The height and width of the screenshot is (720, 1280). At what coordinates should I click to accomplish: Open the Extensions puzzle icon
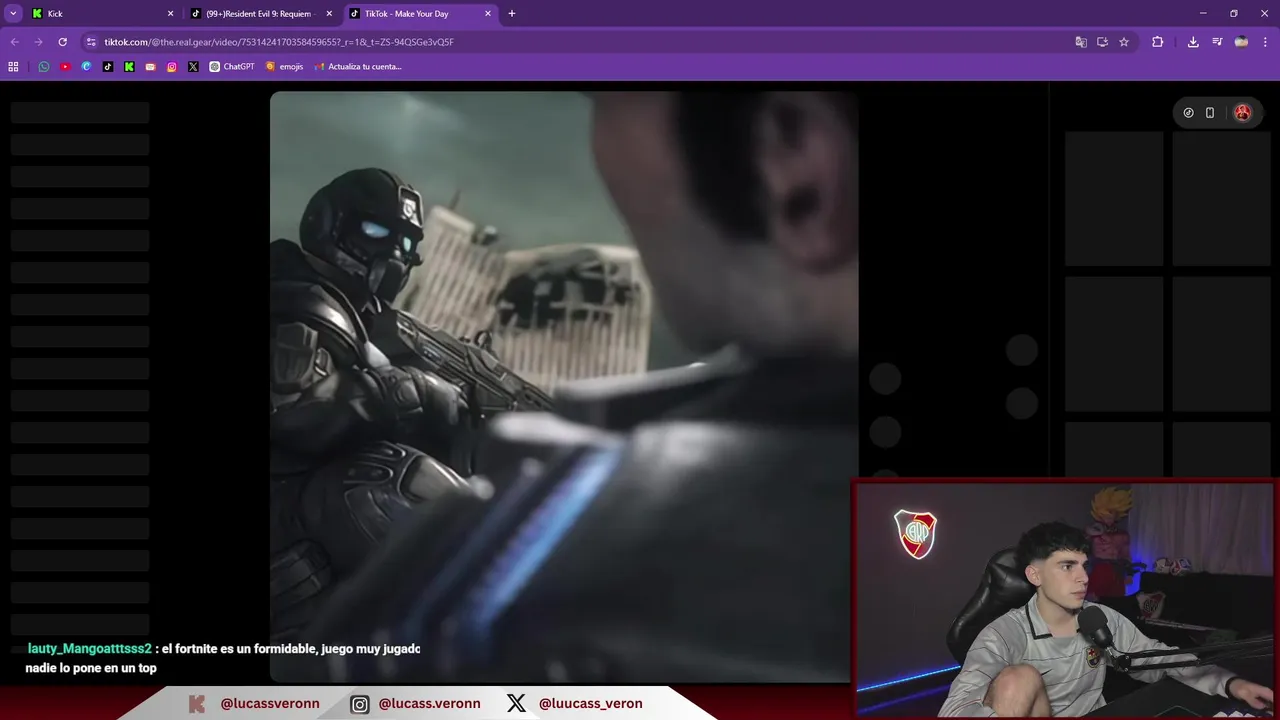[1157, 42]
